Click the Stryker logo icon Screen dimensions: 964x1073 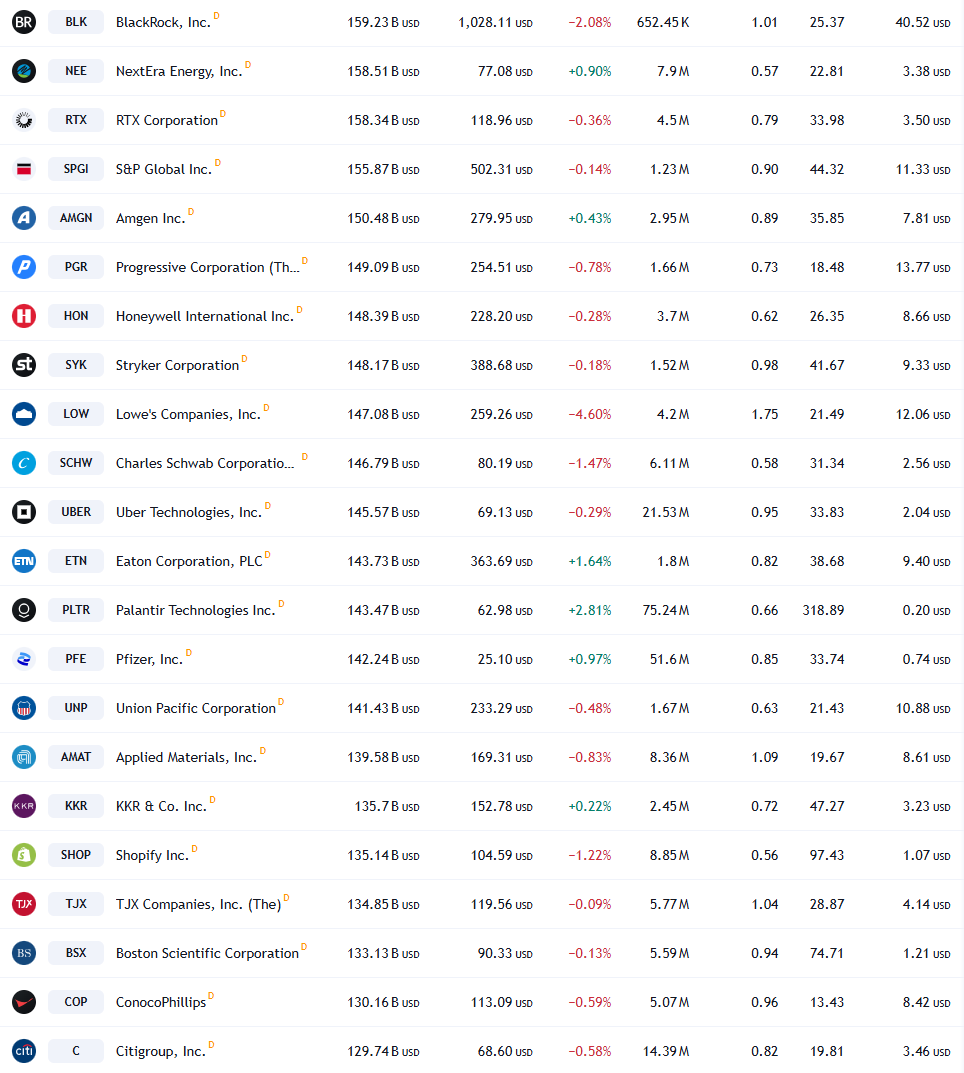click(x=24, y=365)
